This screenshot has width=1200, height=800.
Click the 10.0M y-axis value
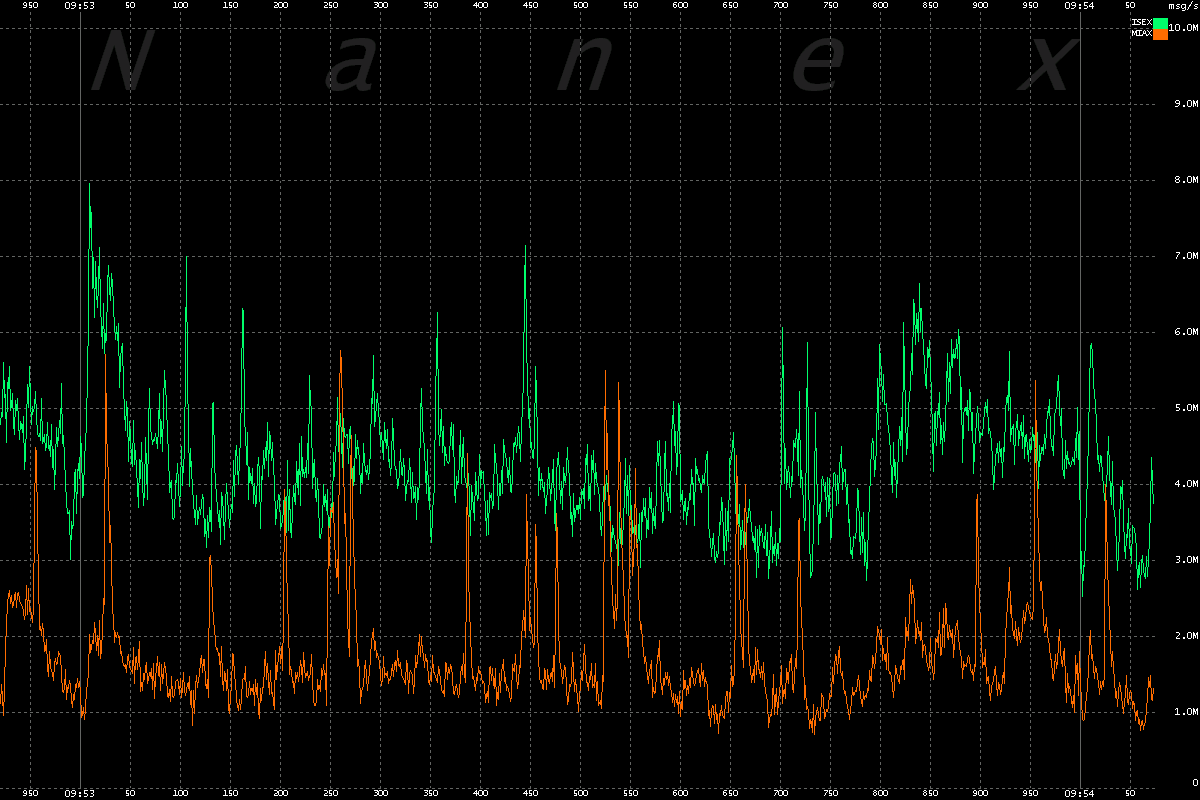coord(1184,28)
